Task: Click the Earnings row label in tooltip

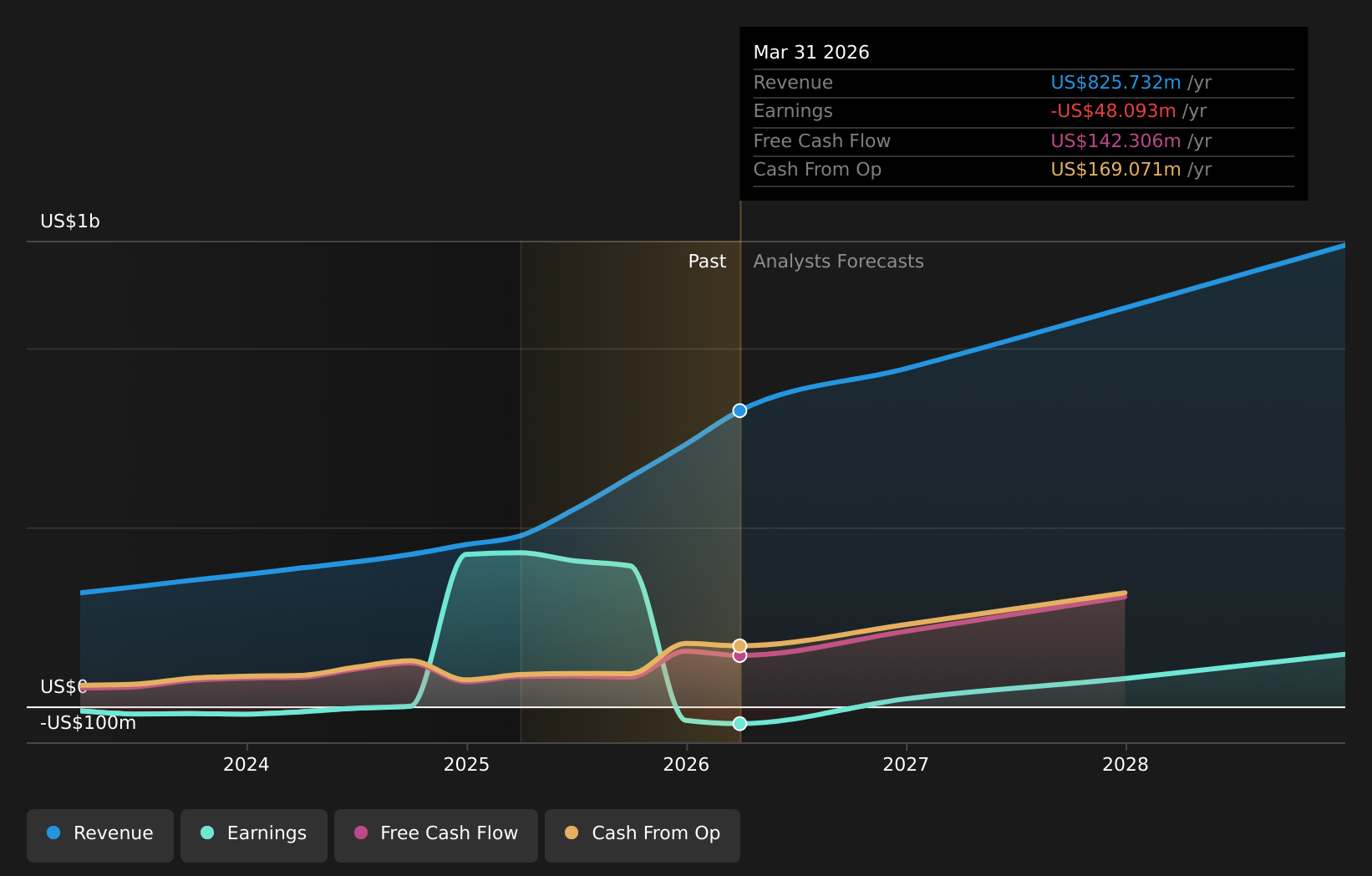Action: [793, 111]
